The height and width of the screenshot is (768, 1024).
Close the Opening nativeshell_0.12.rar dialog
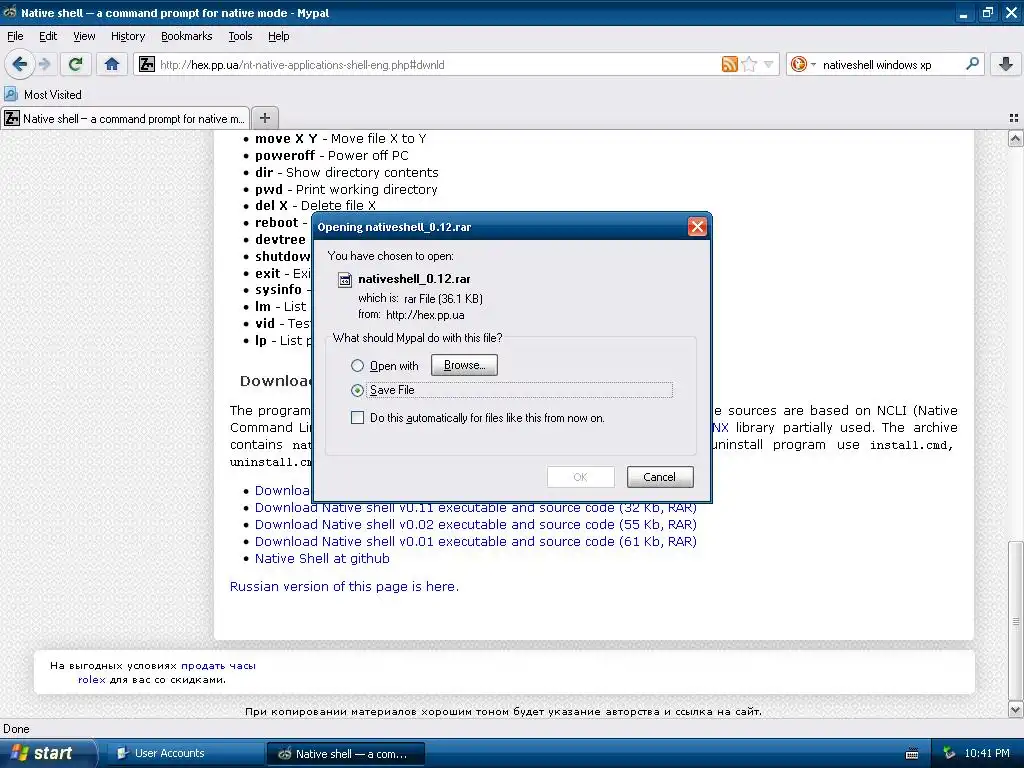click(x=697, y=227)
